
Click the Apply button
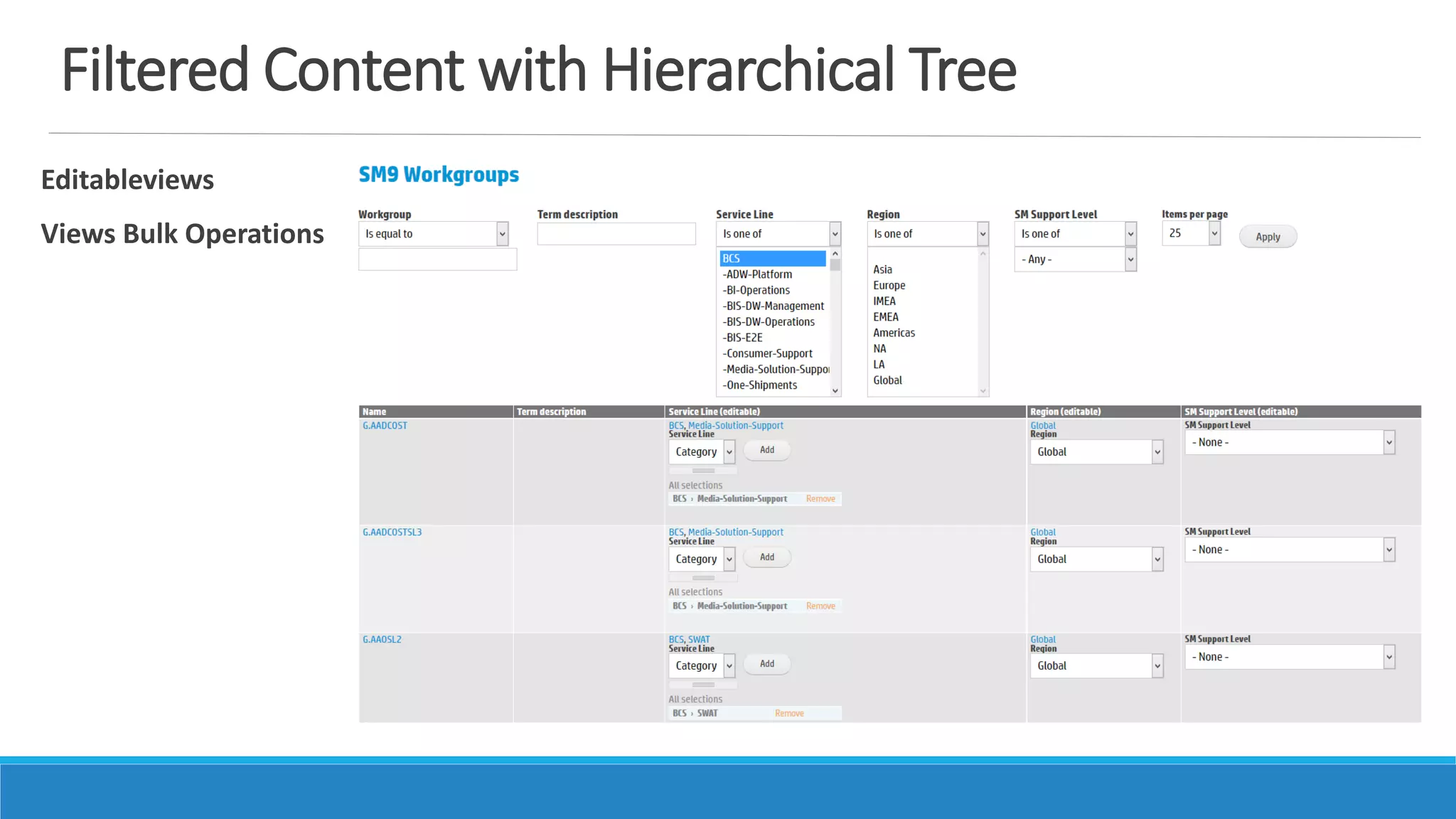(x=1268, y=237)
